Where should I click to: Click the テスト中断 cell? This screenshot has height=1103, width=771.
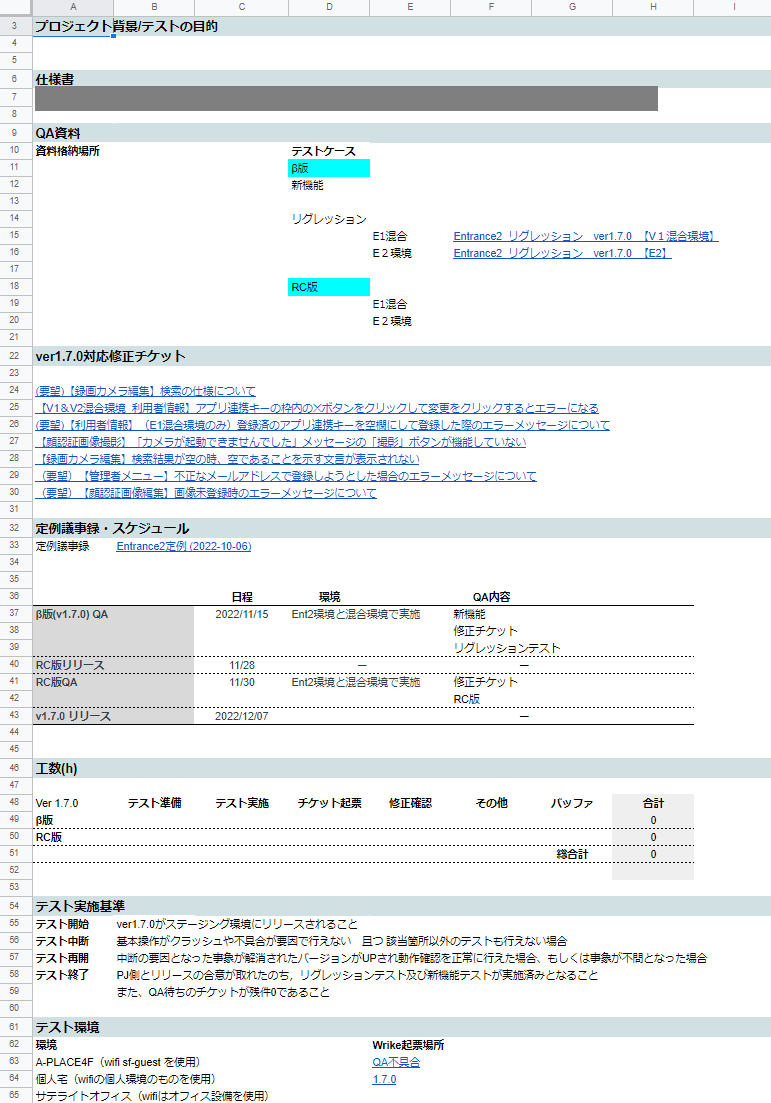(x=62, y=941)
